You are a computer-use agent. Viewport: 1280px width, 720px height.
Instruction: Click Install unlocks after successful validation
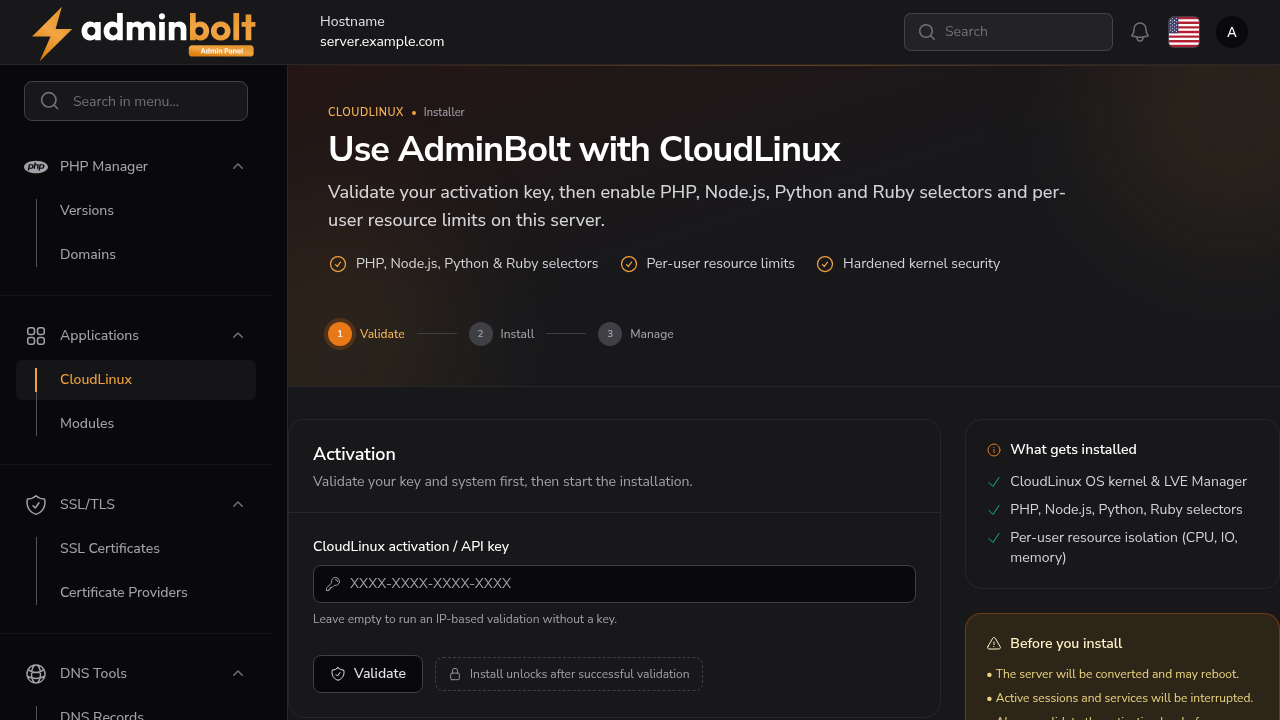569,674
